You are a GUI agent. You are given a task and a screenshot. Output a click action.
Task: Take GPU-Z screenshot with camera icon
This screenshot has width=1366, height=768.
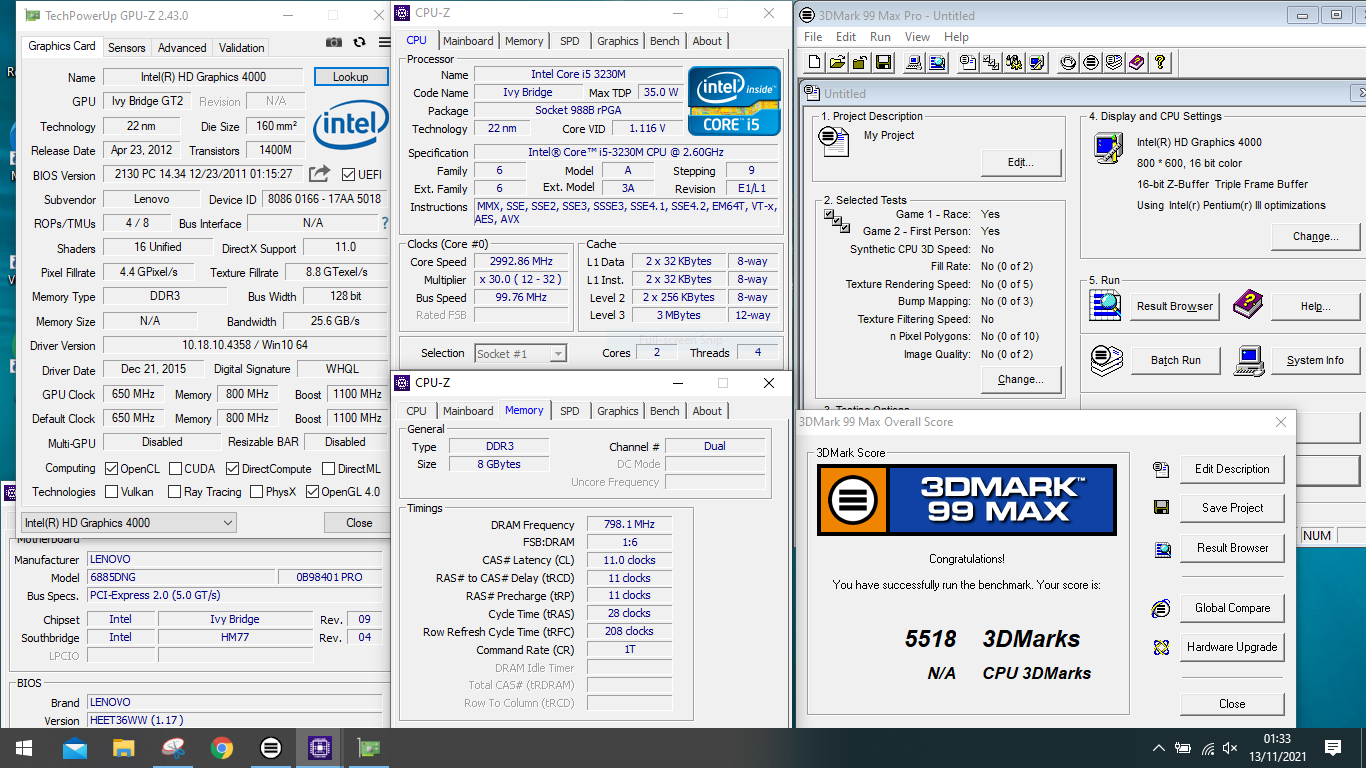pos(334,42)
